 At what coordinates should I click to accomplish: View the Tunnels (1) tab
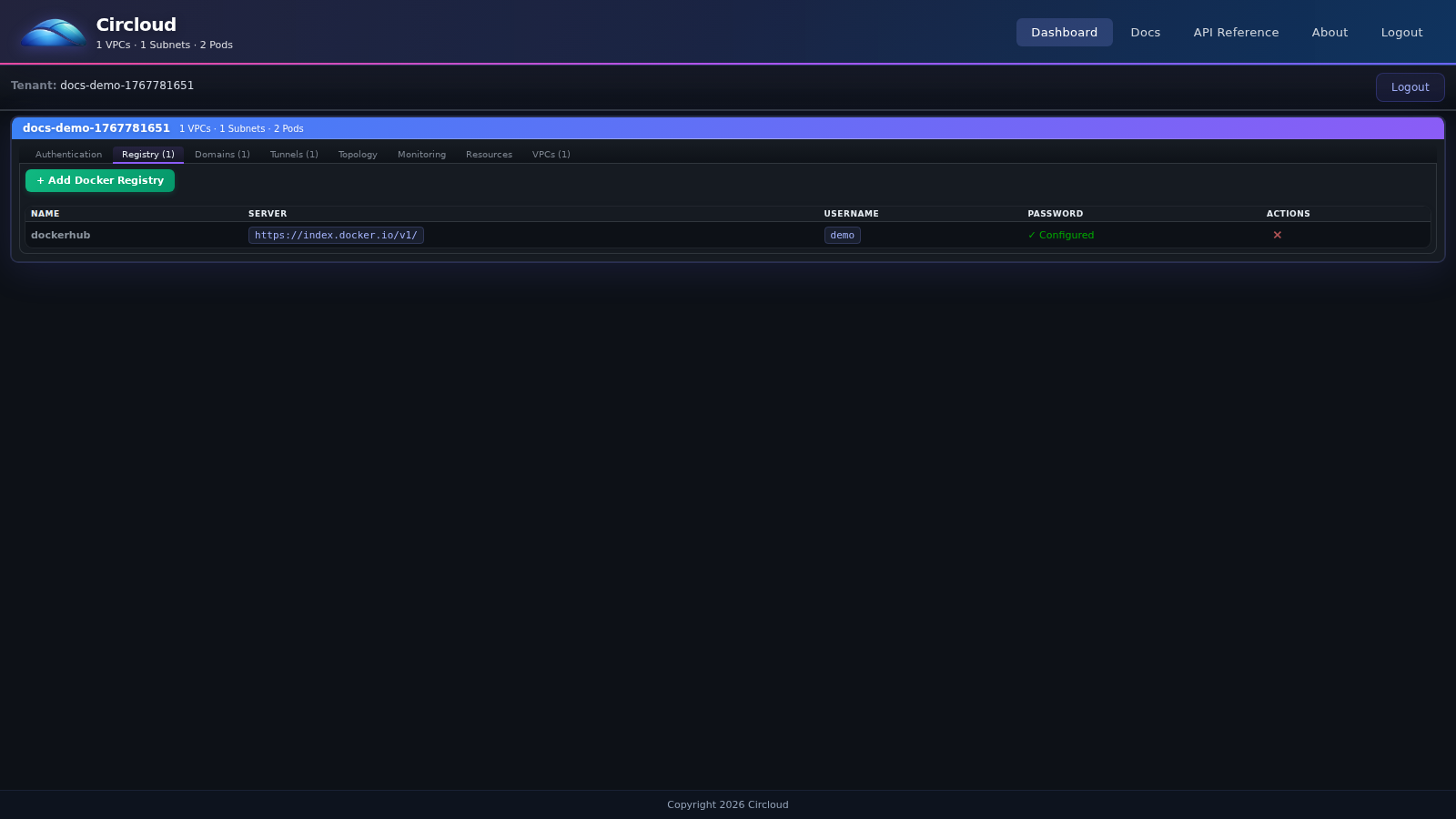click(x=293, y=154)
